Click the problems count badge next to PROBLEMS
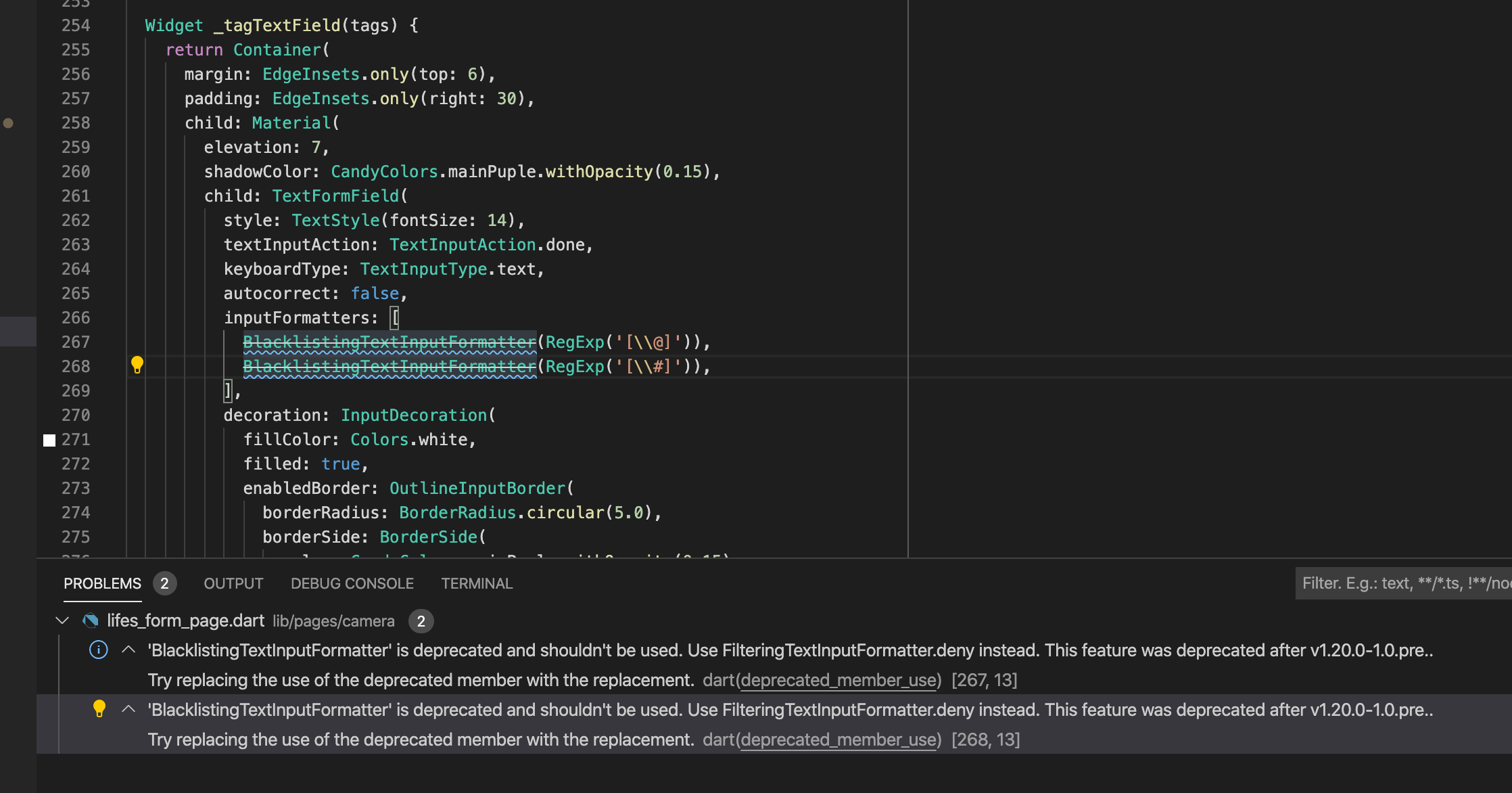The height and width of the screenshot is (793, 1512). point(164,583)
